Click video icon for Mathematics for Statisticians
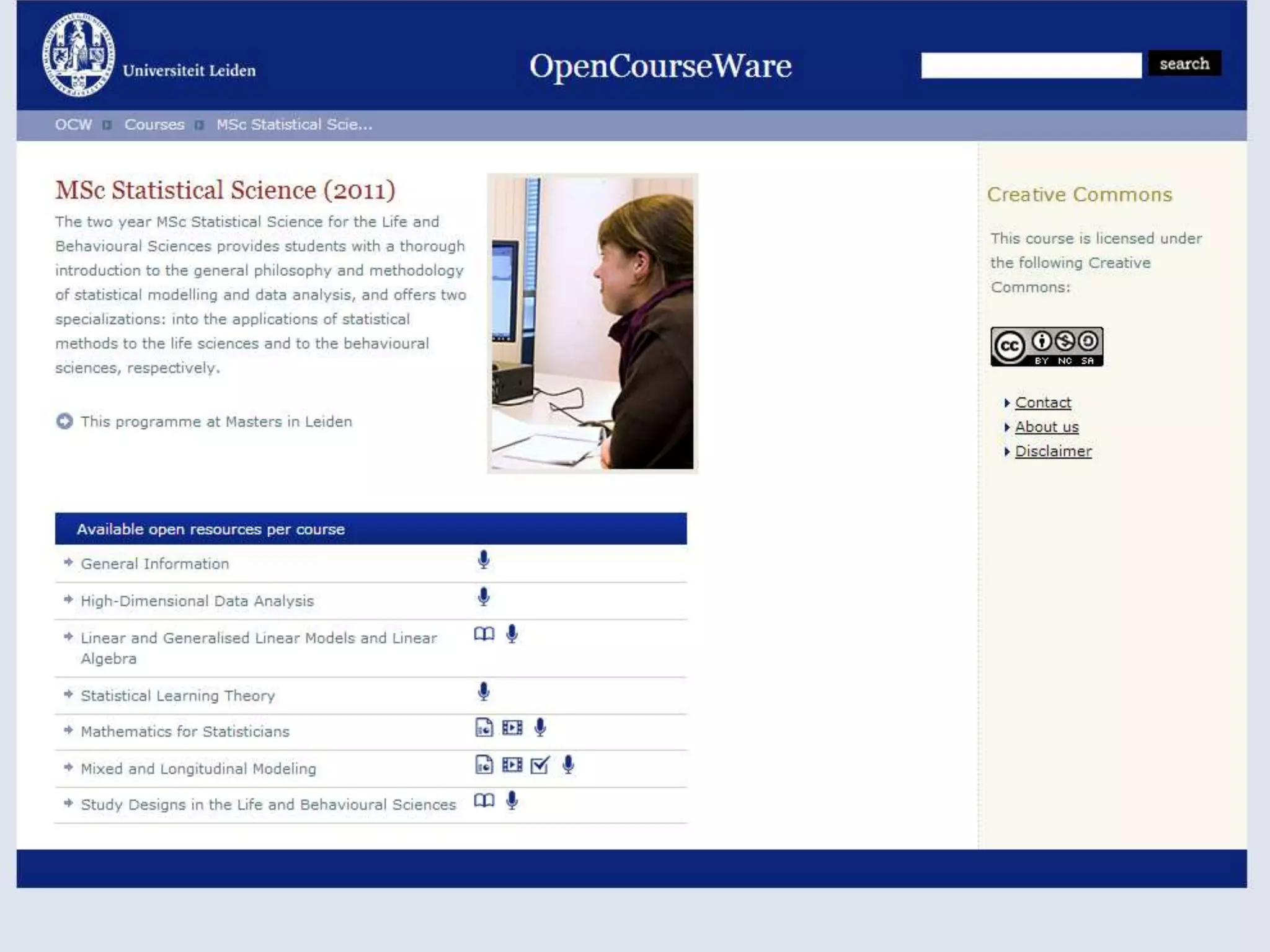 coord(512,728)
